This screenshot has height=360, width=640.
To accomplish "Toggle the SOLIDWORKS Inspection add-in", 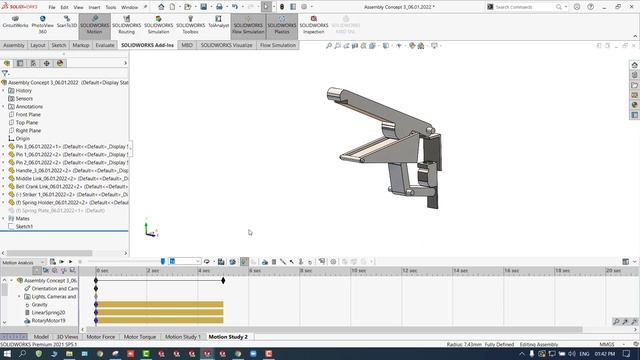I will pyautogui.click(x=313, y=25).
